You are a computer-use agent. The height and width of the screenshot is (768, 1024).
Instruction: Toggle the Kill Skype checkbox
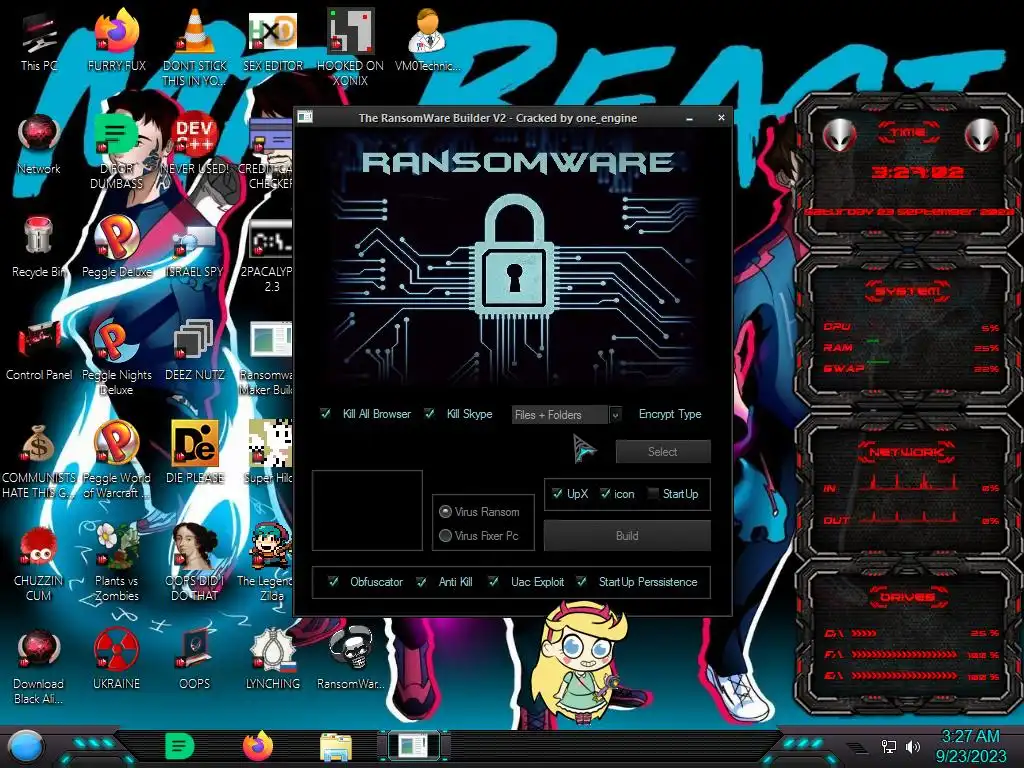(x=429, y=413)
